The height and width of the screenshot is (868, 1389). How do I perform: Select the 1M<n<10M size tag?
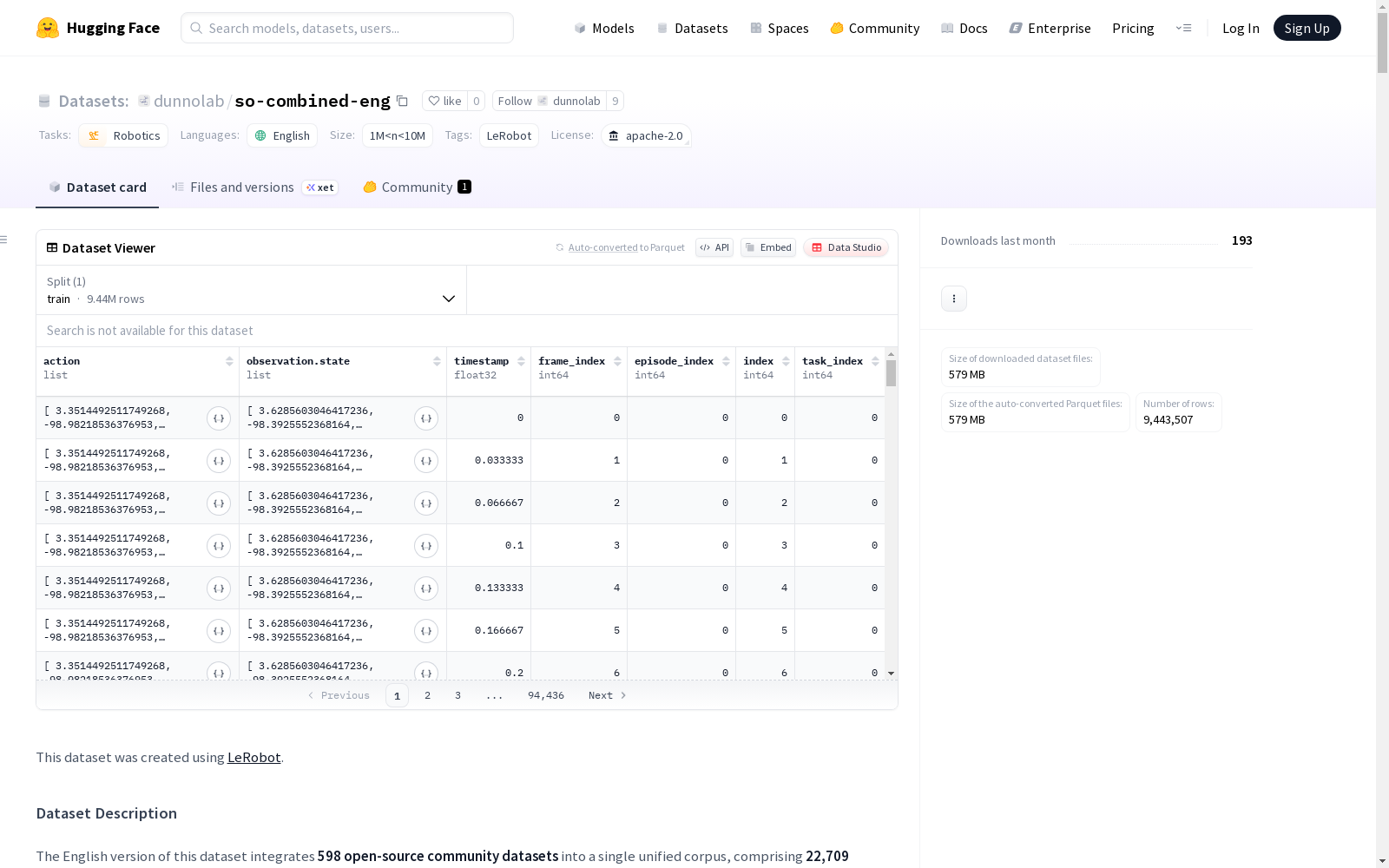[398, 135]
